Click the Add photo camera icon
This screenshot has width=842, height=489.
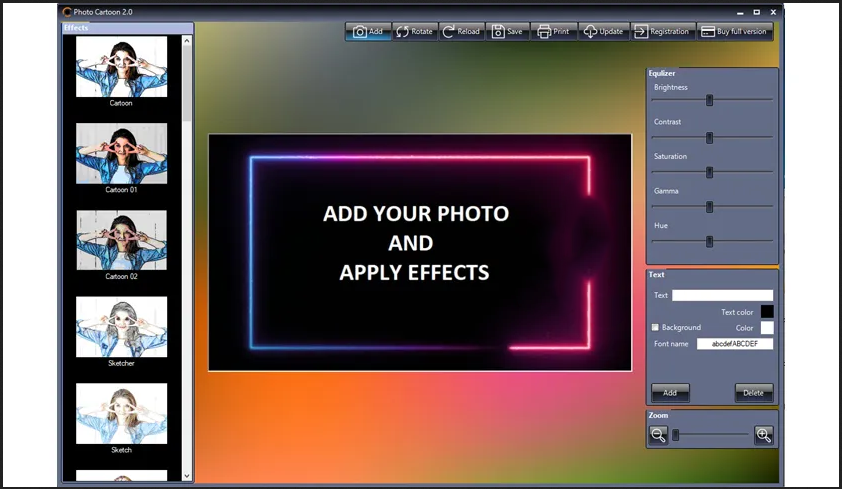[359, 32]
